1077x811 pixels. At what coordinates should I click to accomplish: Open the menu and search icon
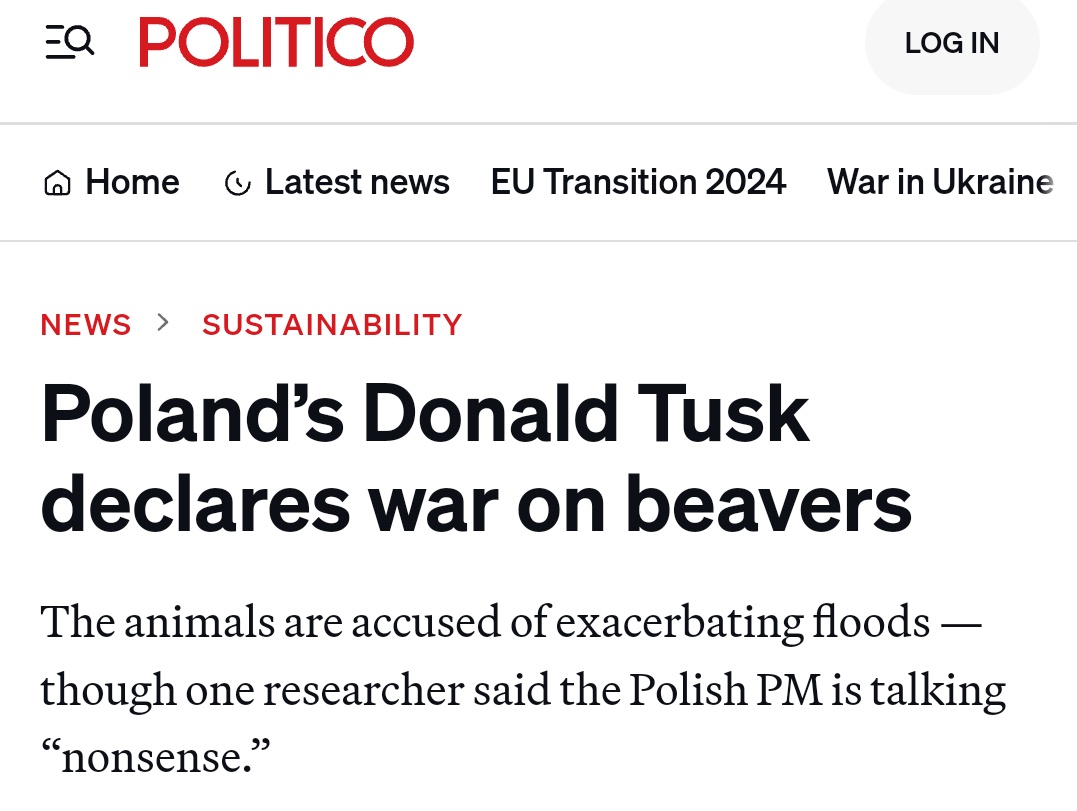point(70,43)
